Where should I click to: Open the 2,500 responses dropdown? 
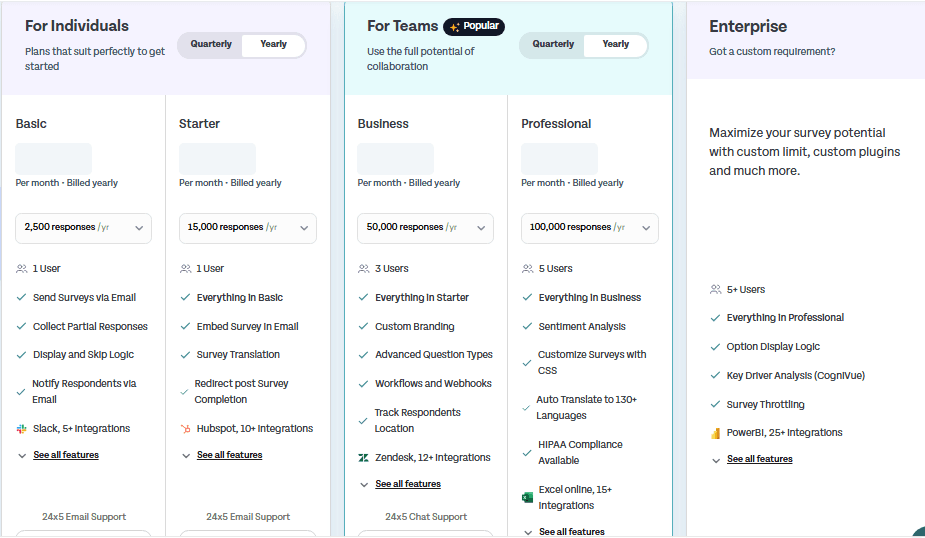[83, 228]
